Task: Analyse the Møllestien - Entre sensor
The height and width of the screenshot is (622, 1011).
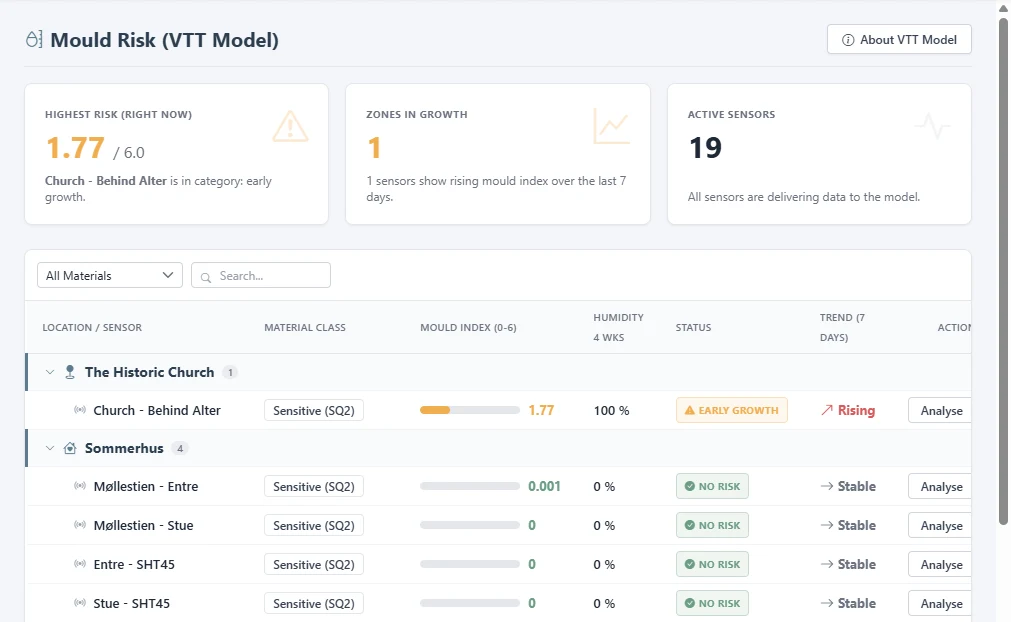Action: point(941,487)
